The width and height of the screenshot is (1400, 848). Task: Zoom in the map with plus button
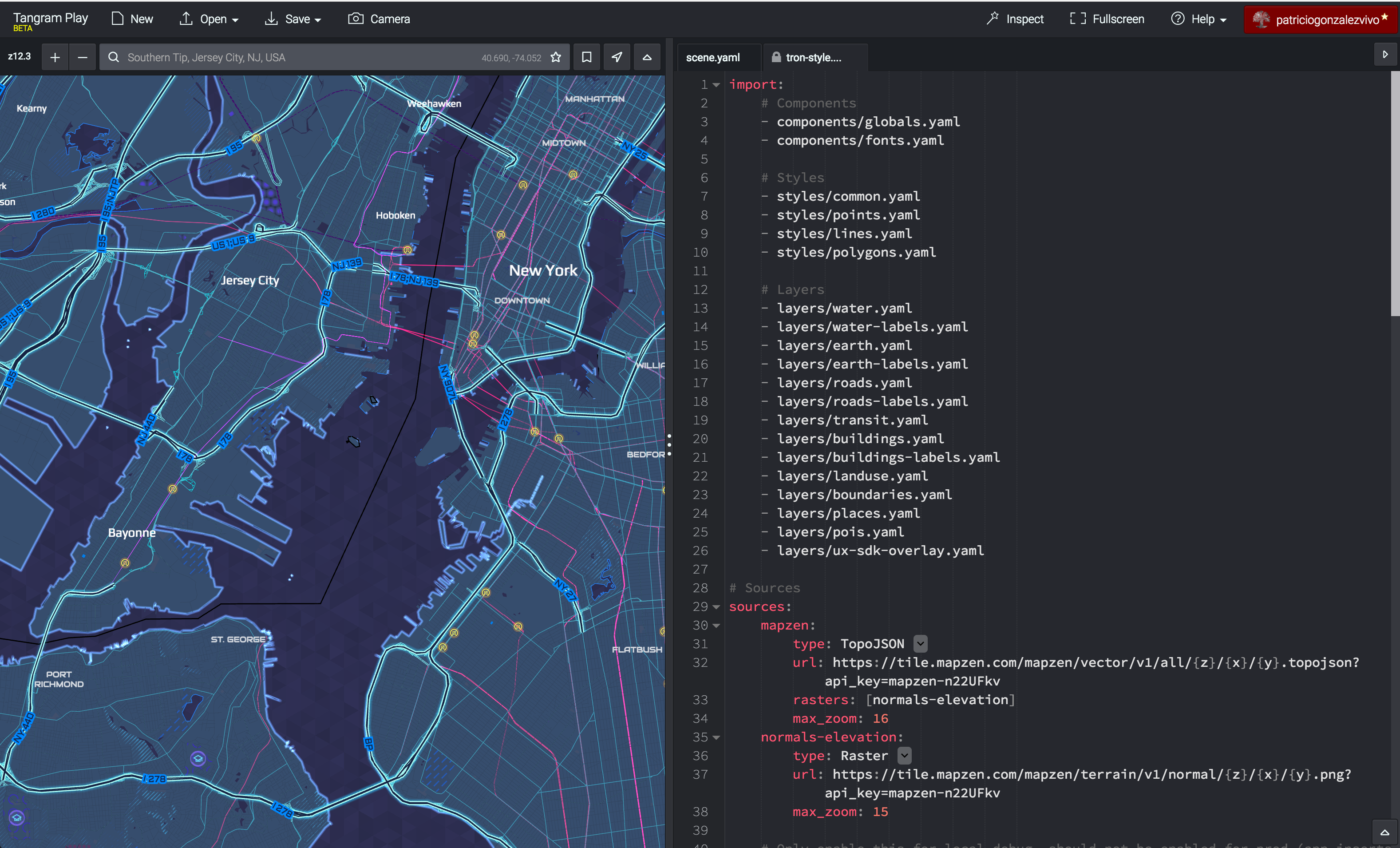pyautogui.click(x=55, y=57)
